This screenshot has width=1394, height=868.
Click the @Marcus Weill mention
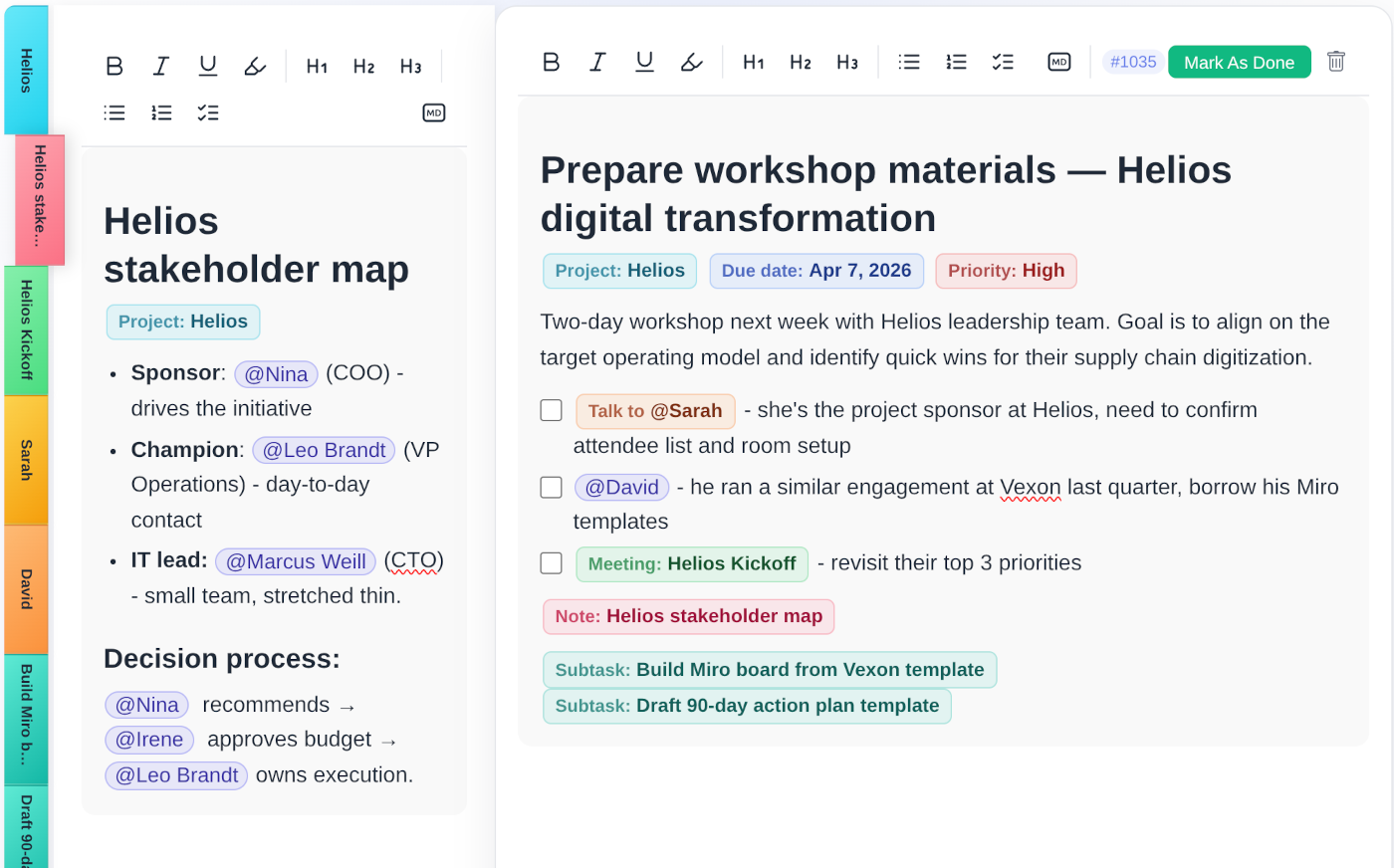[x=296, y=561]
